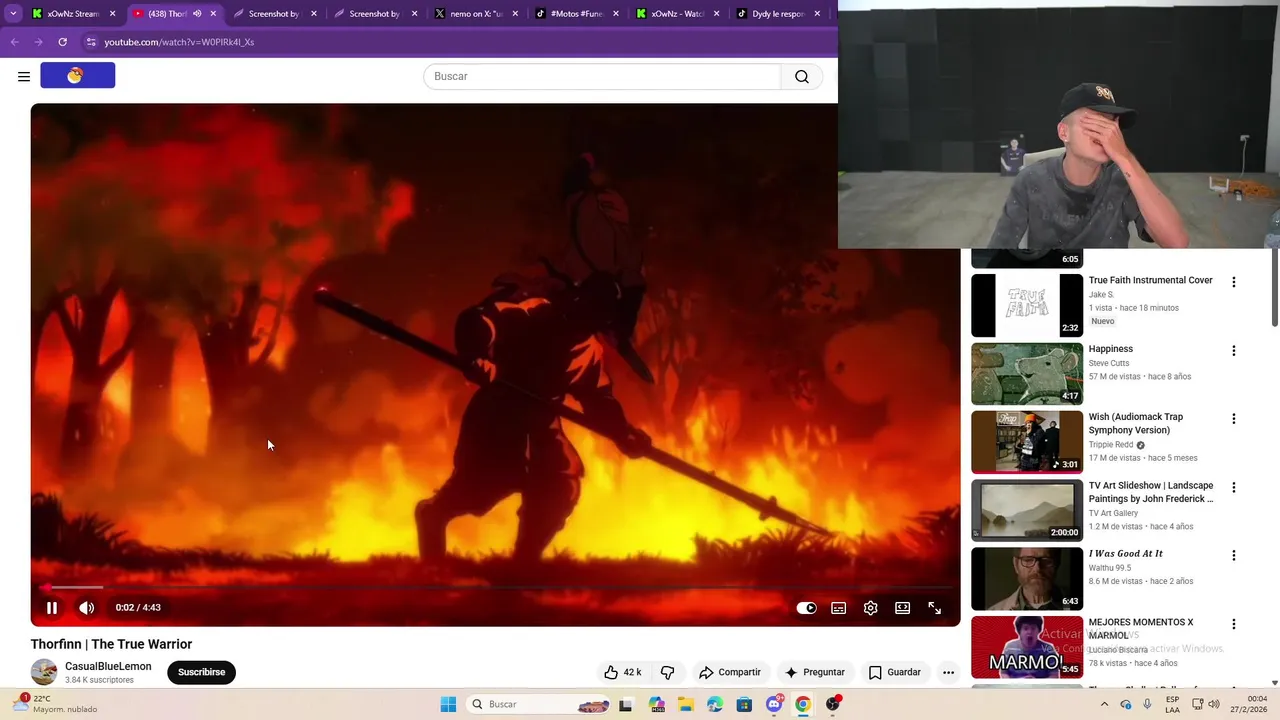Click the Preguntar button

(815, 672)
